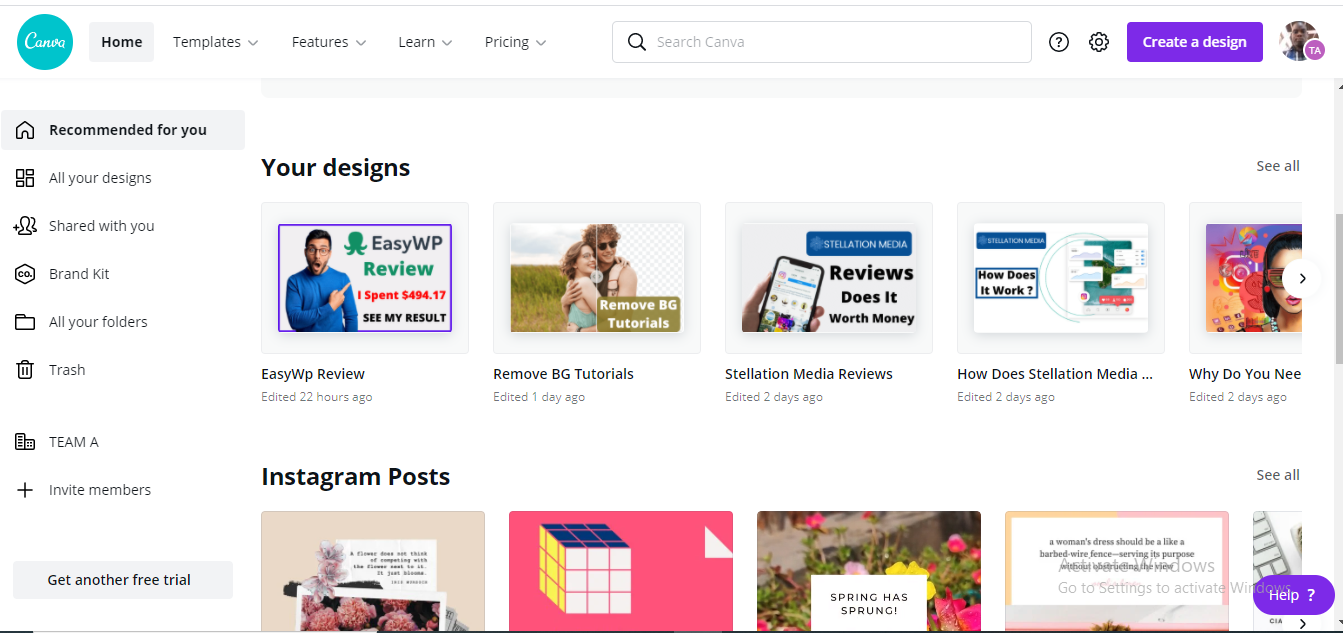
Task: Click See all for Your designs
Action: 1278,166
